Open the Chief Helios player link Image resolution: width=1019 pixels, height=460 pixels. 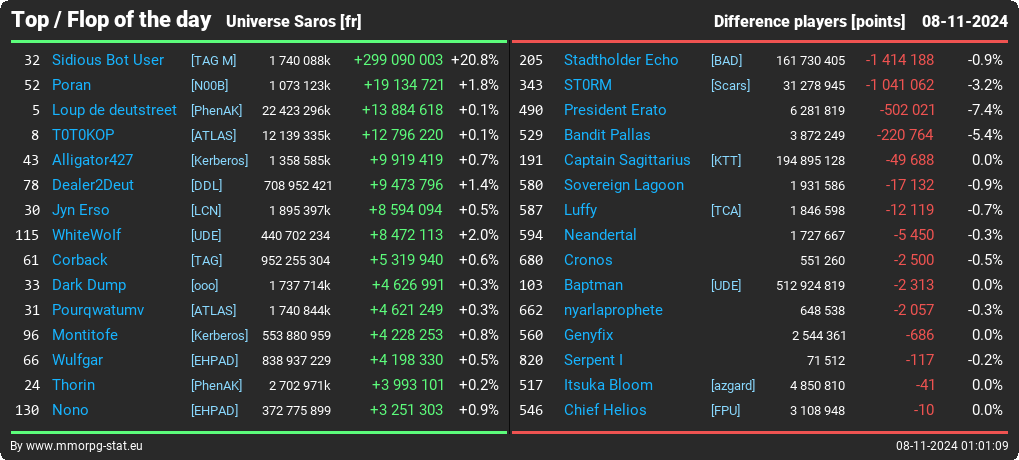(x=605, y=410)
